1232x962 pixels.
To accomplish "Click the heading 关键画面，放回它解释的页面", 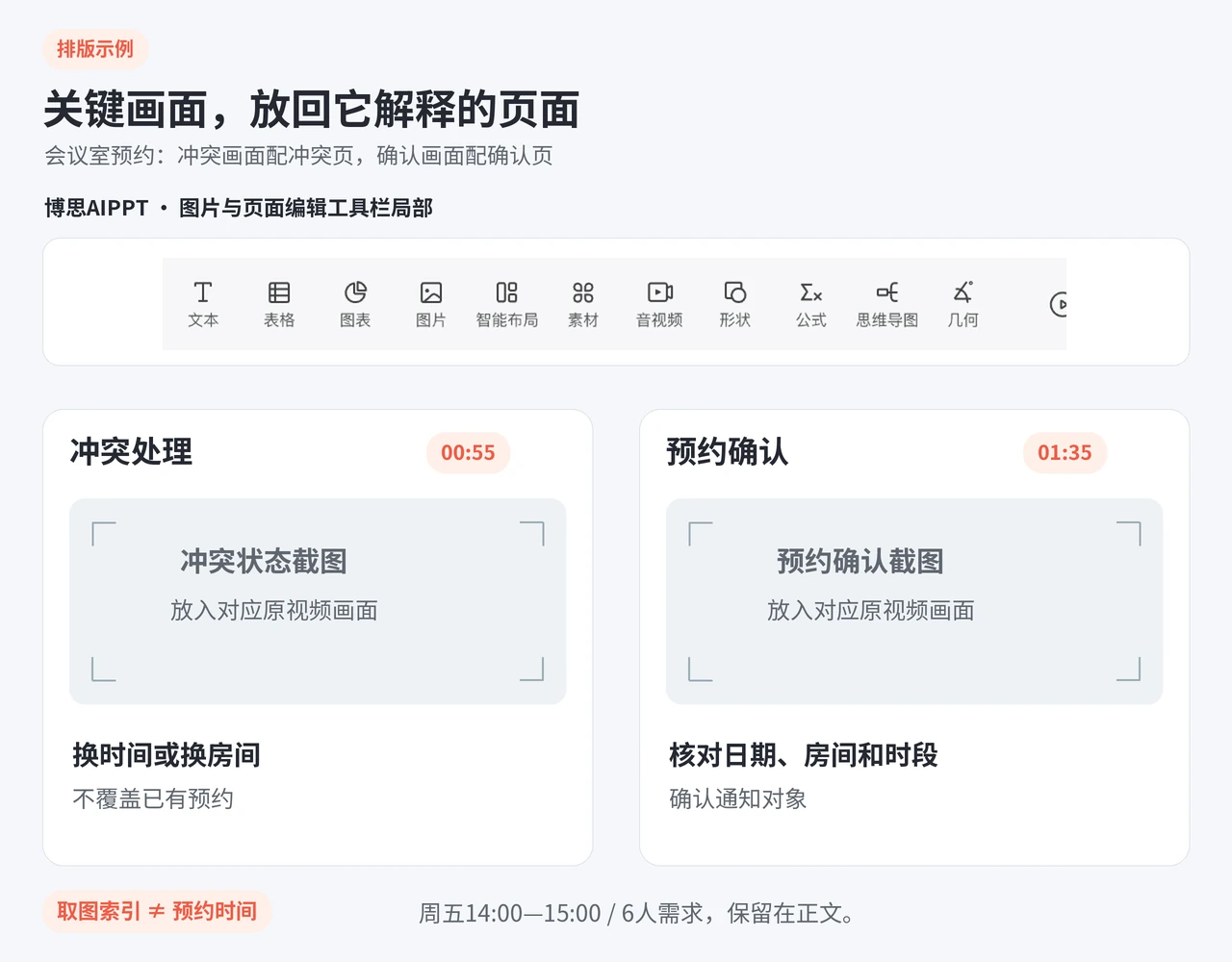I will [312, 110].
